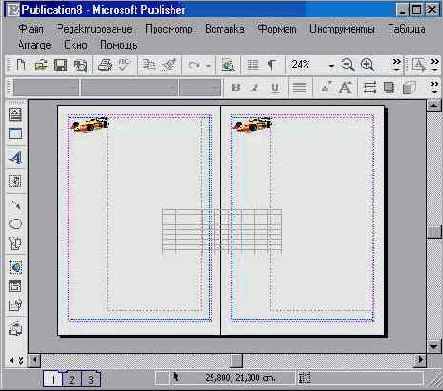Click the Zoom In magnifier icon
Image resolution: width=443 pixels, height=391 pixels.
[367, 64]
